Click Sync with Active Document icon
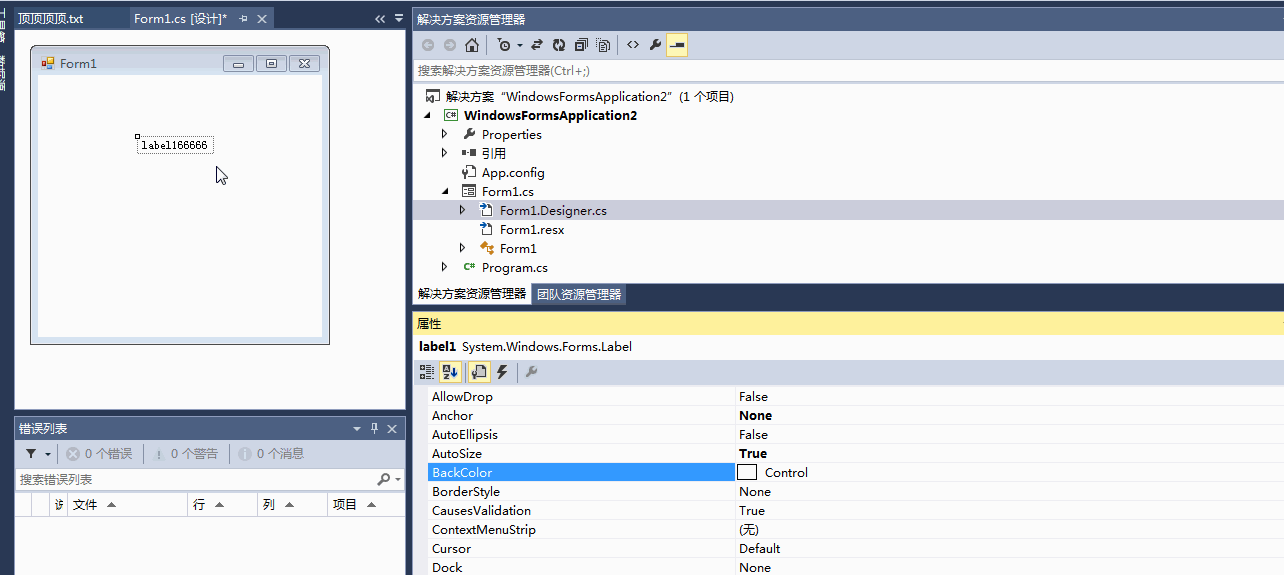The width and height of the screenshot is (1284, 575). (537, 45)
